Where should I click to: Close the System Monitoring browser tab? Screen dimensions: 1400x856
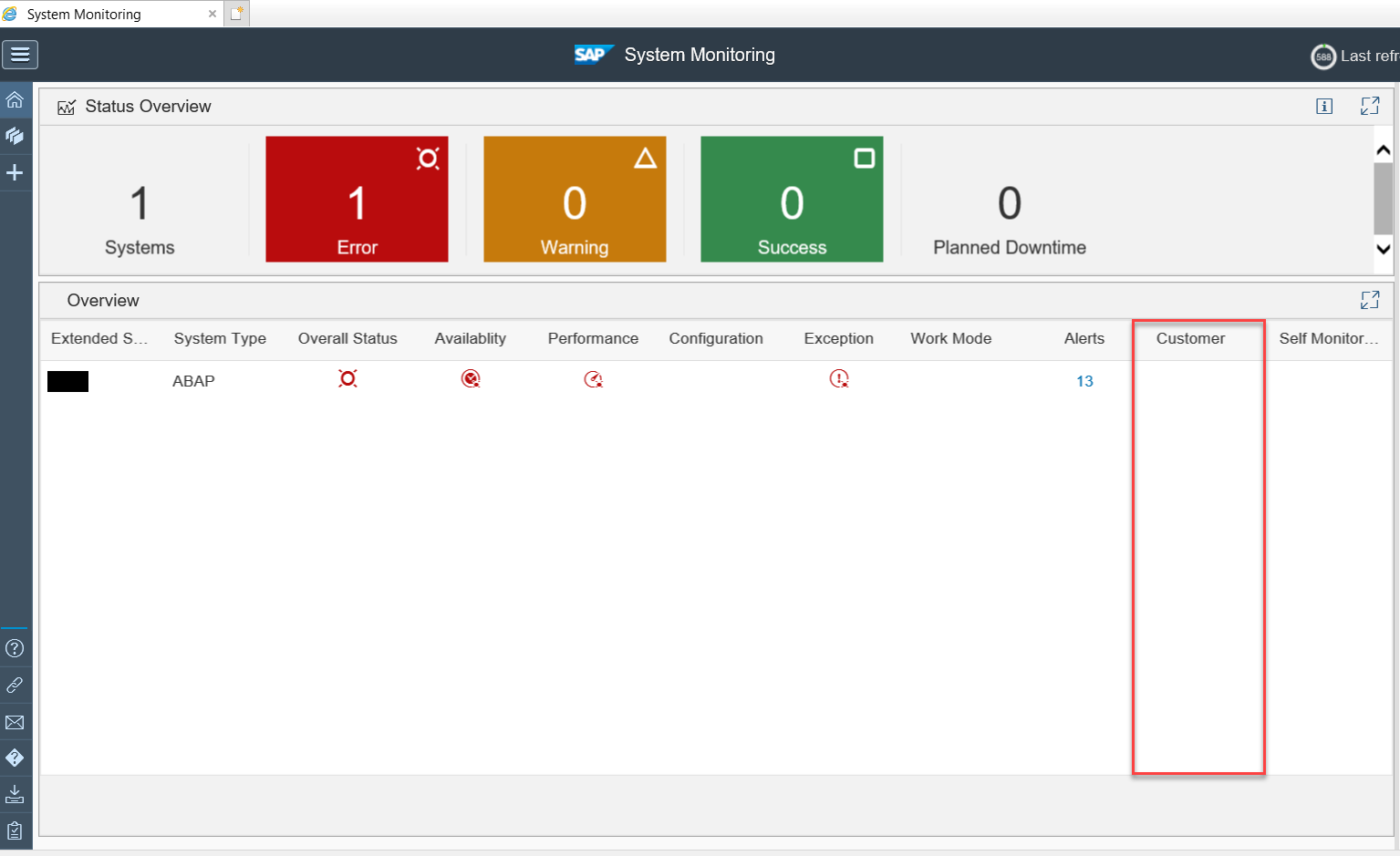coord(213,14)
